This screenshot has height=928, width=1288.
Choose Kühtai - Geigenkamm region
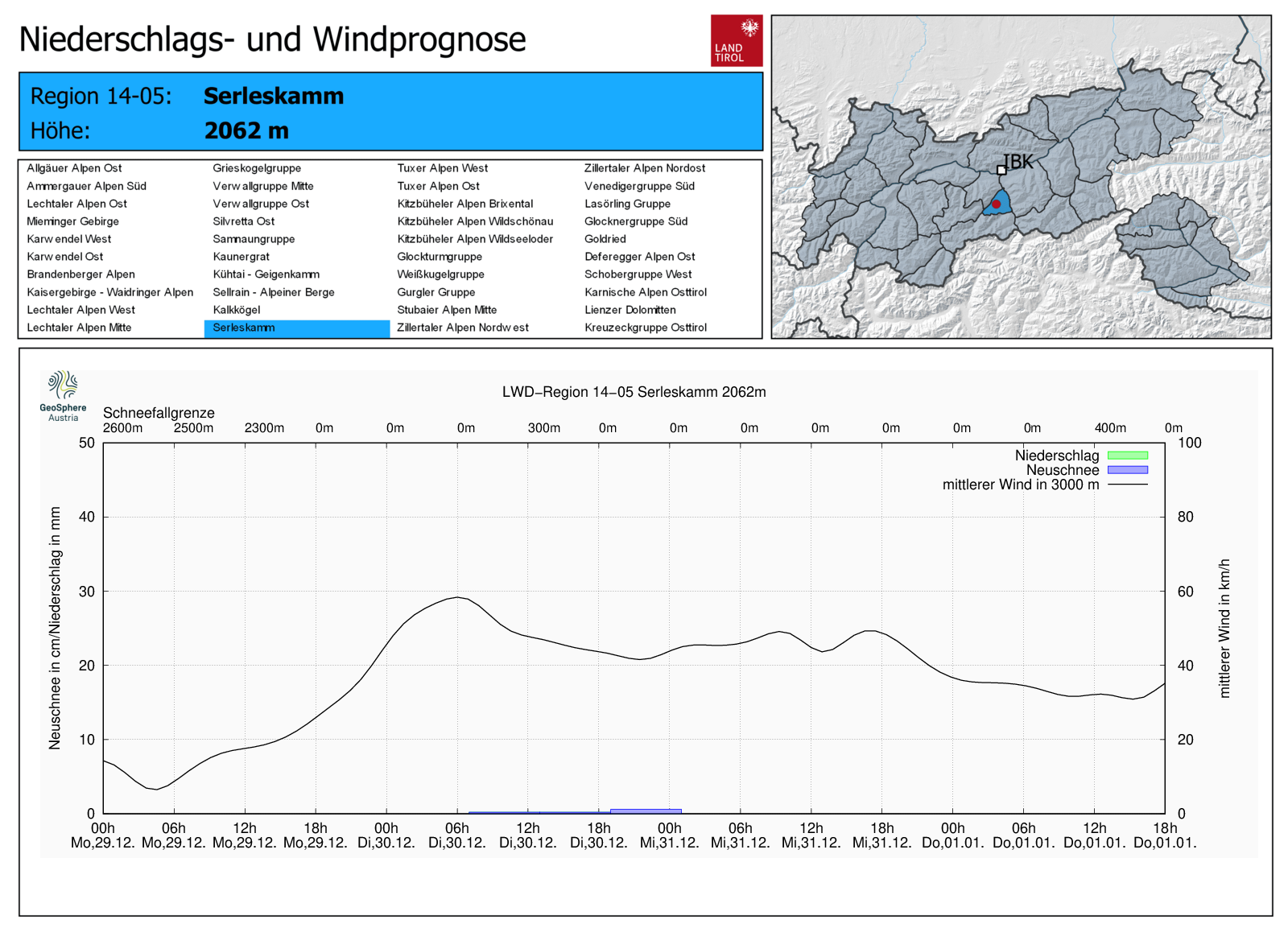[266, 274]
